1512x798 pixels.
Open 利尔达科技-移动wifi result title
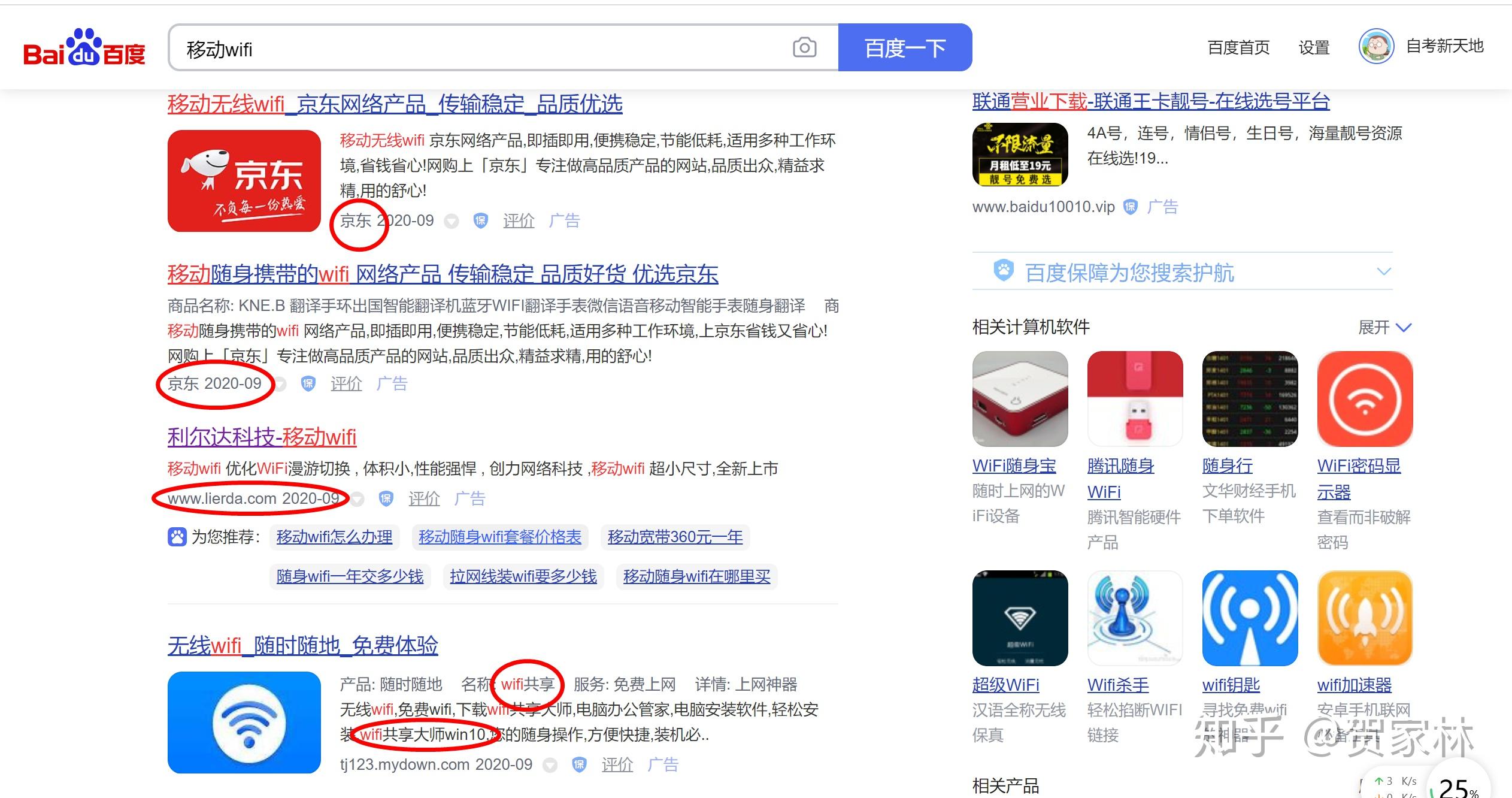tap(262, 437)
